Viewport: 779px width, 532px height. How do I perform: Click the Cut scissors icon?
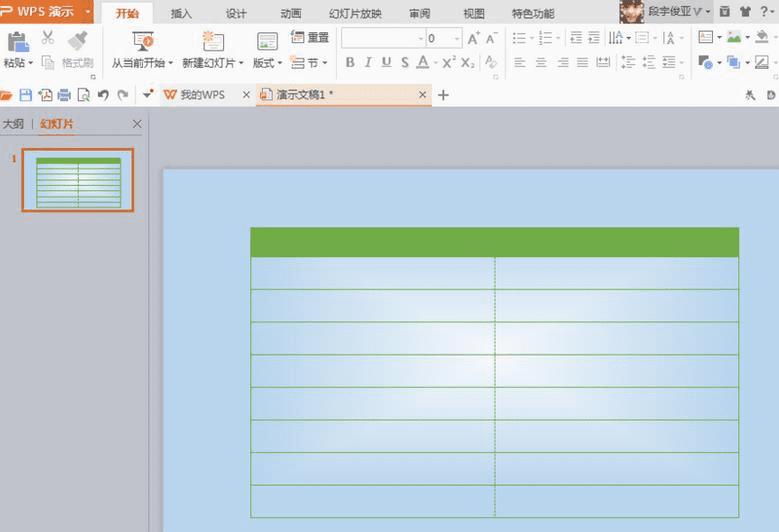coord(48,37)
